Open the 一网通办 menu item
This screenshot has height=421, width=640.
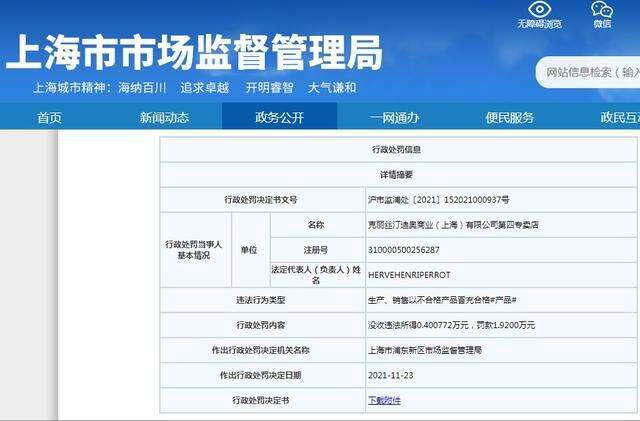[x=394, y=118]
